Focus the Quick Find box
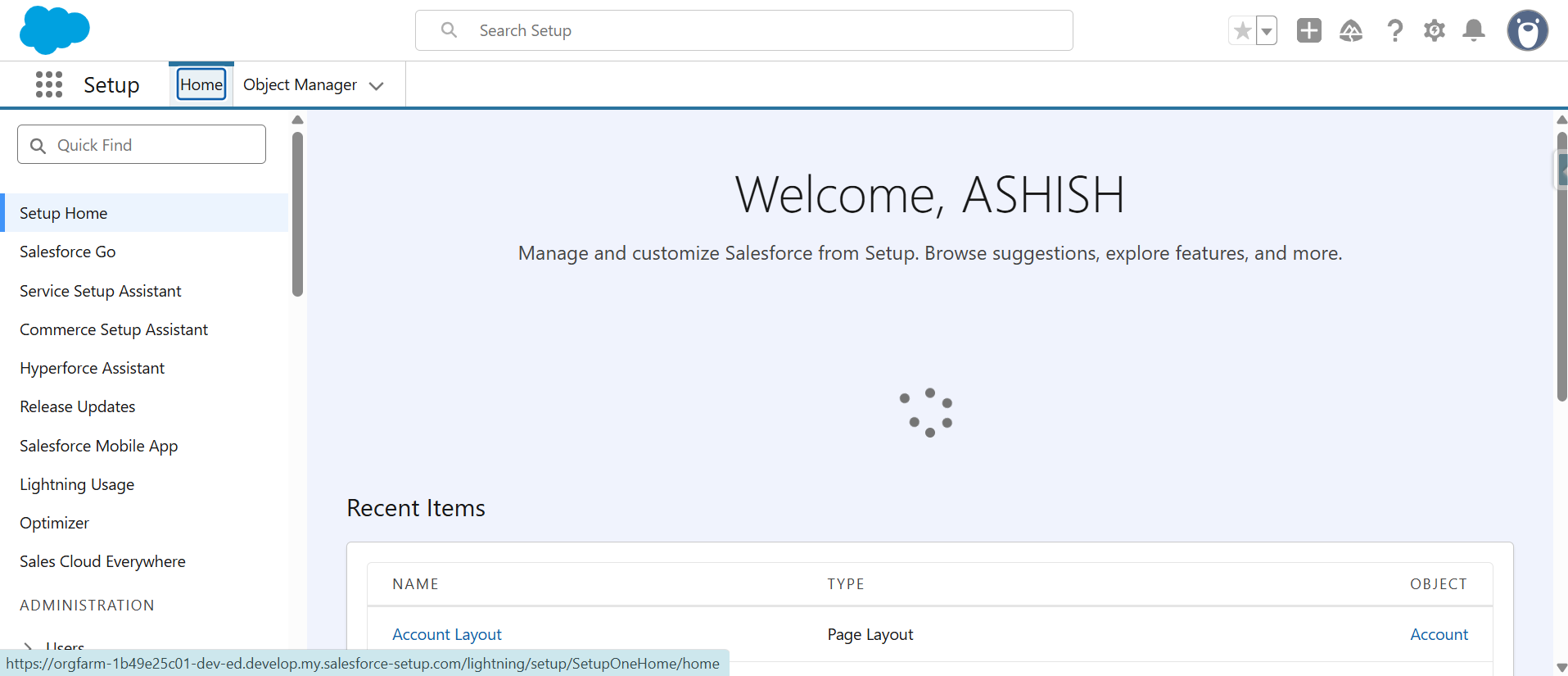 [142, 145]
